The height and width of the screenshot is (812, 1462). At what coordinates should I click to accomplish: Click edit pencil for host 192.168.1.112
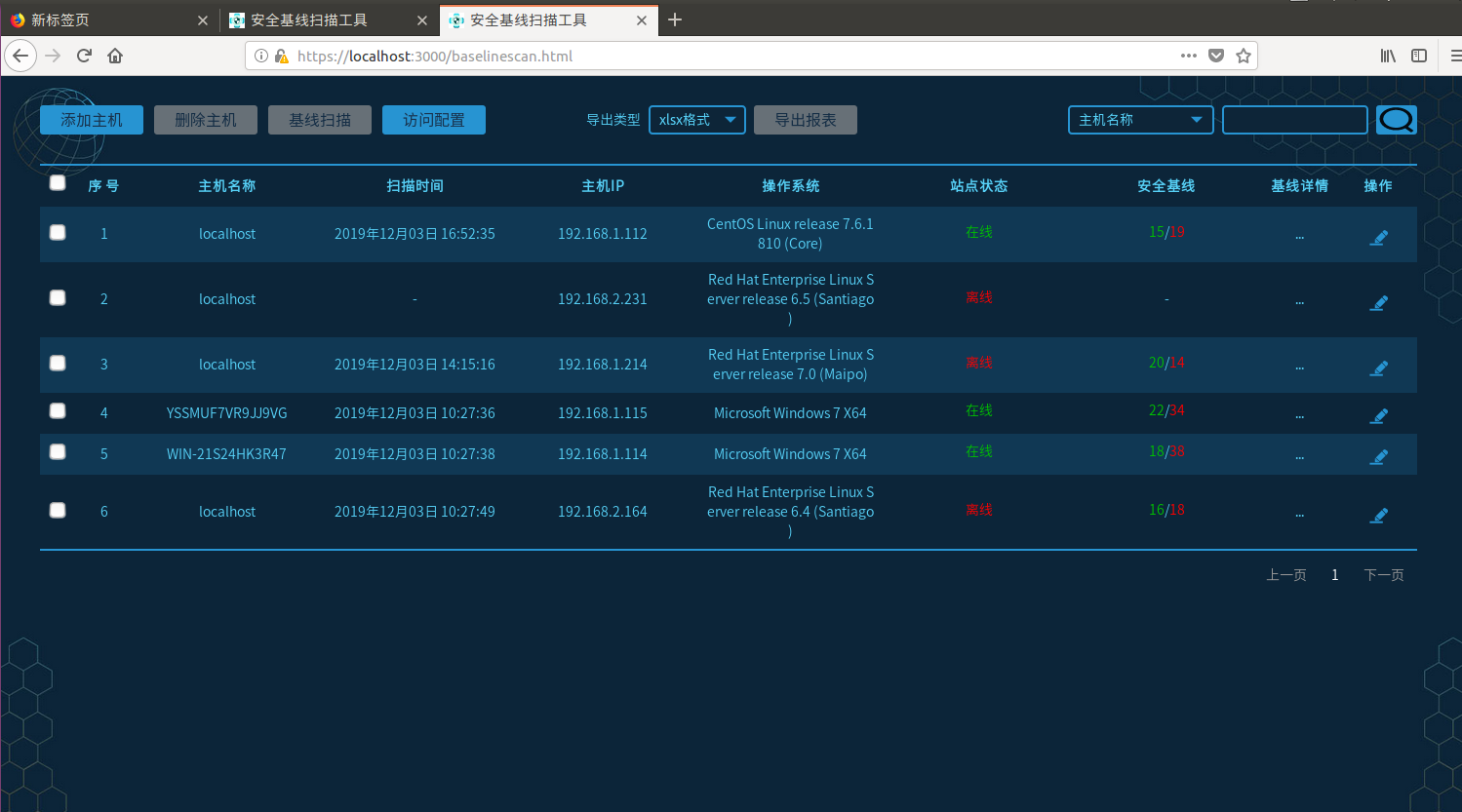coord(1378,237)
